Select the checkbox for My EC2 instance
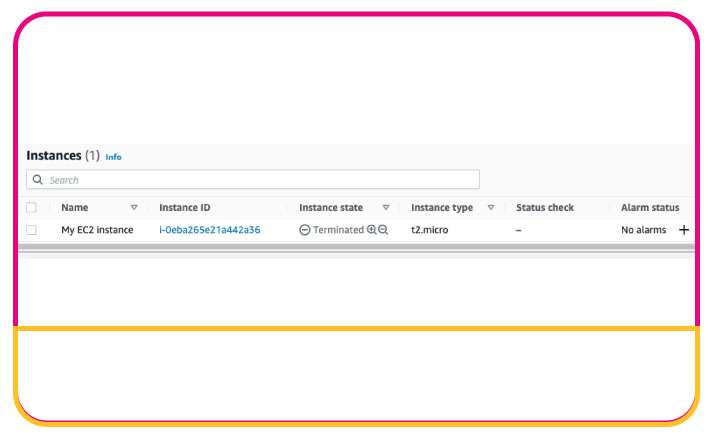714x440 pixels. [x=31, y=230]
